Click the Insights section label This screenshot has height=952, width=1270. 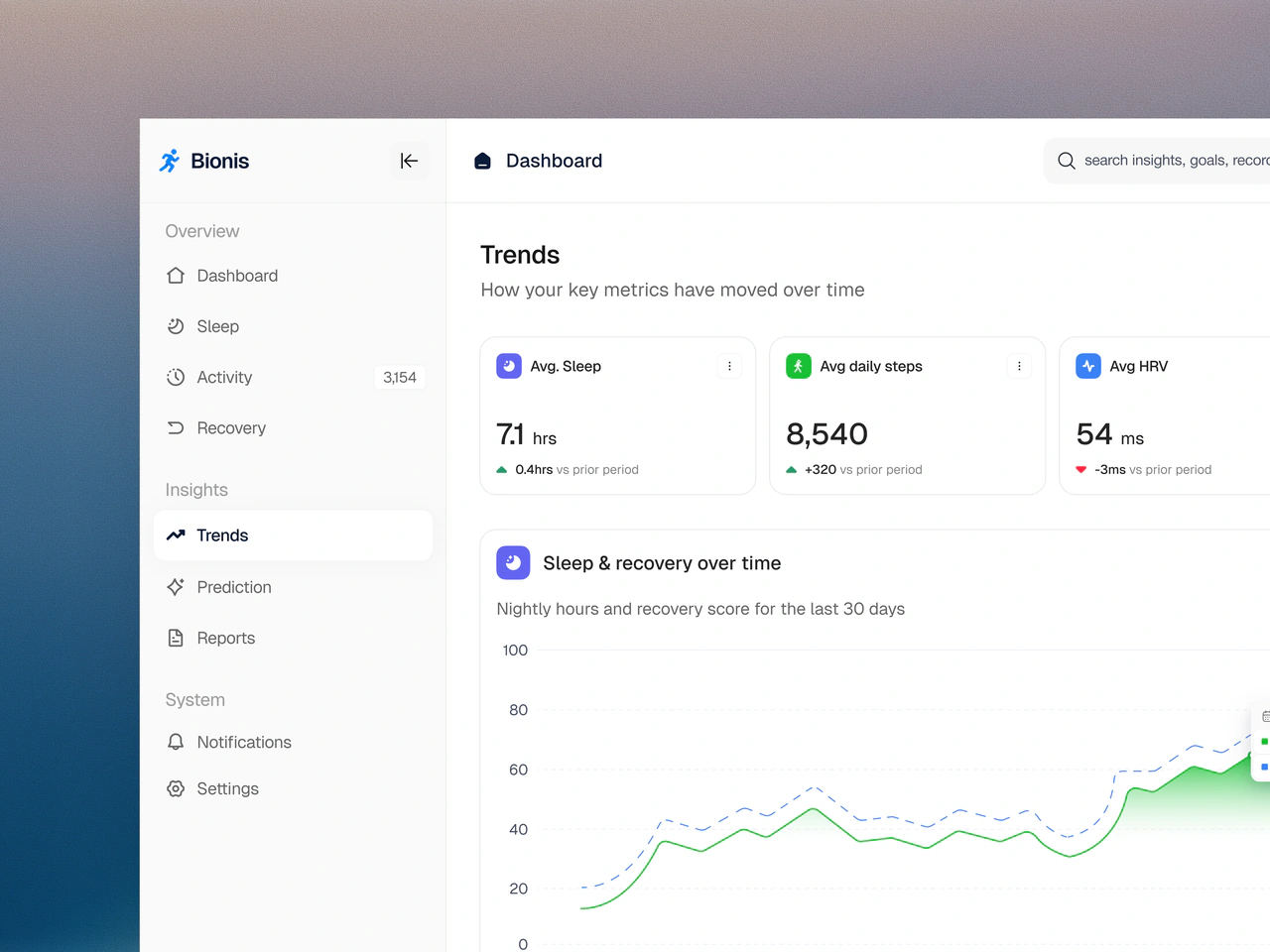[x=196, y=490]
